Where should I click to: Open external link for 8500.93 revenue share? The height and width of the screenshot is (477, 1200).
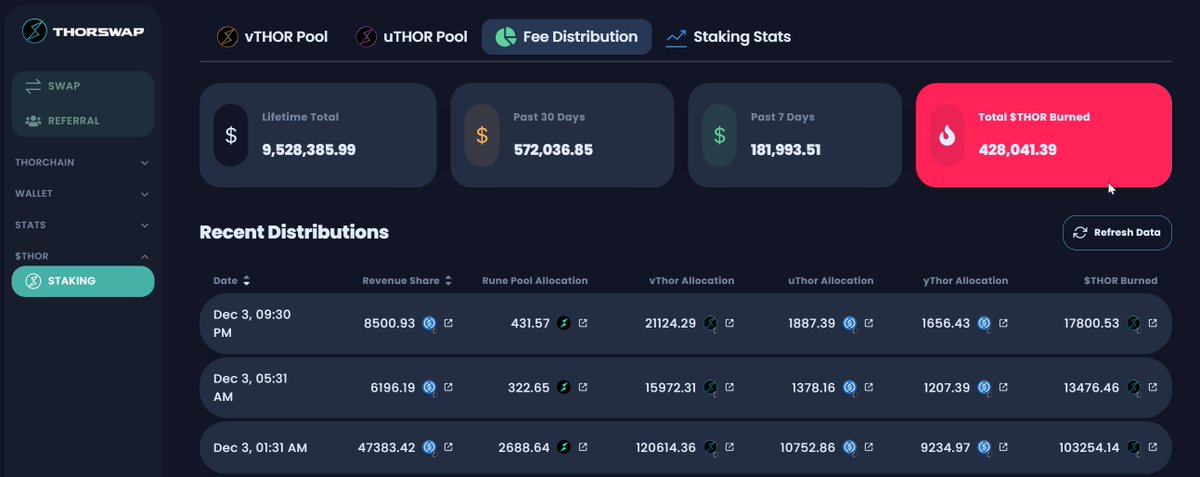coord(448,323)
